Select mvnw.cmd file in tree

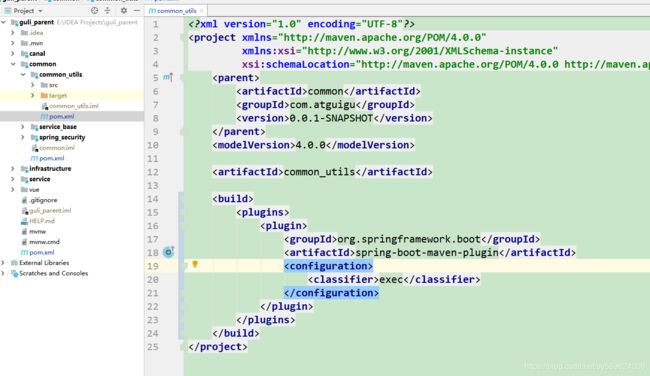click(x=44, y=242)
